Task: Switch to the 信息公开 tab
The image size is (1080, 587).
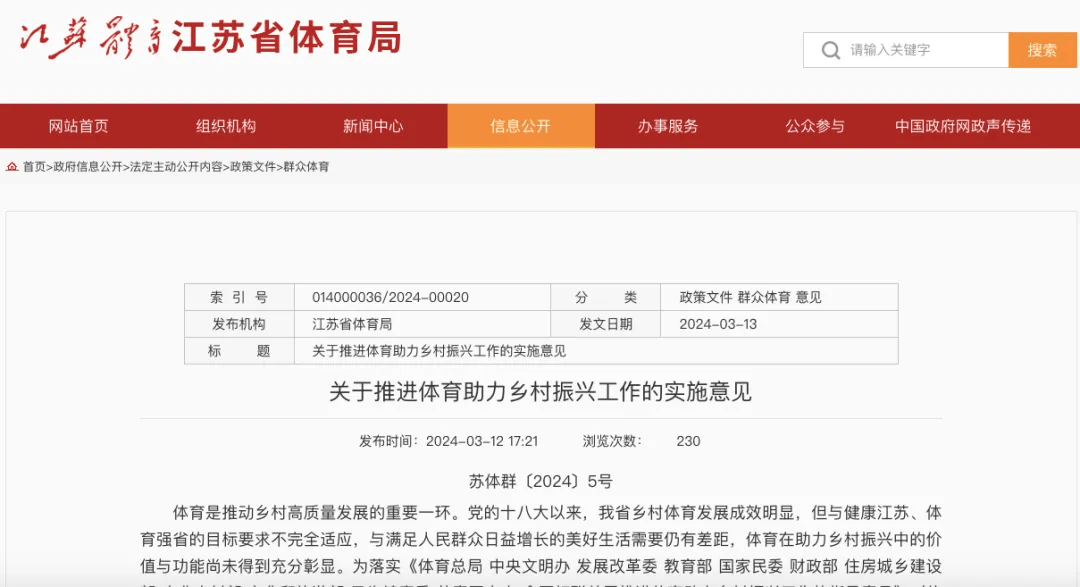Action: tap(521, 126)
